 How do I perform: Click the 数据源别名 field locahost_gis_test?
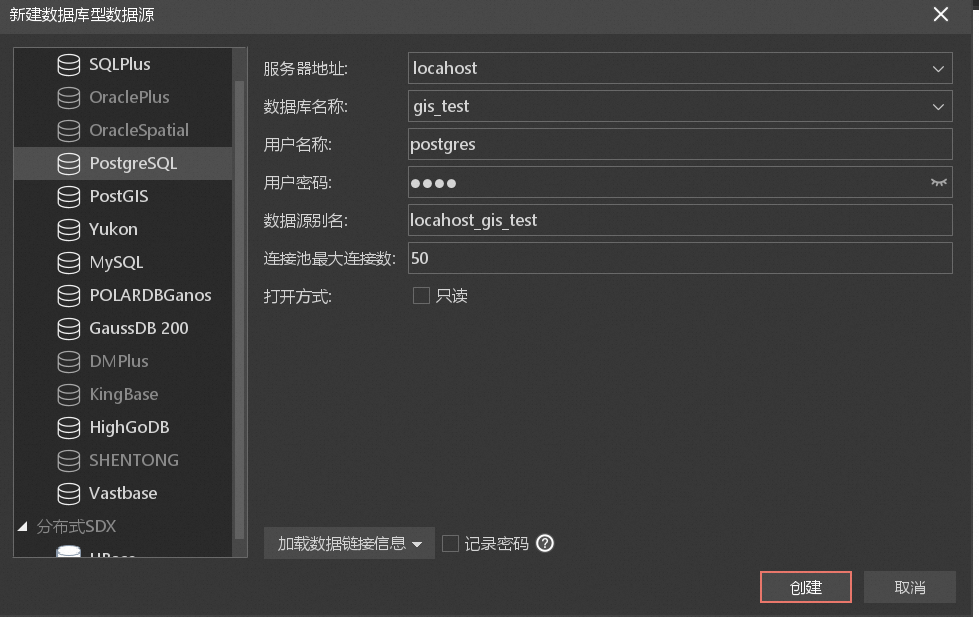click(680, 220)
